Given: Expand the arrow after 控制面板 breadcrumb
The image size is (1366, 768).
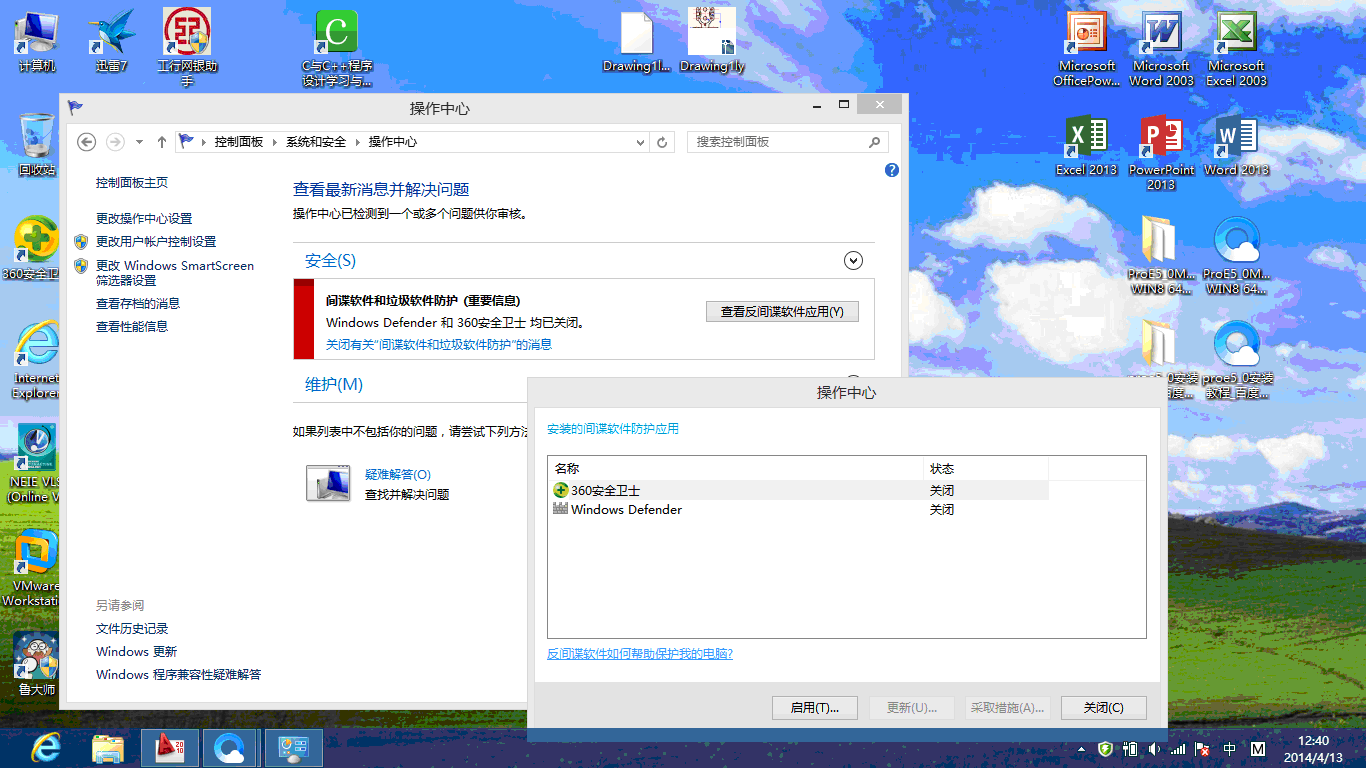Looking at the screenshot, I should pyautogui.click(x=275, y=142).
